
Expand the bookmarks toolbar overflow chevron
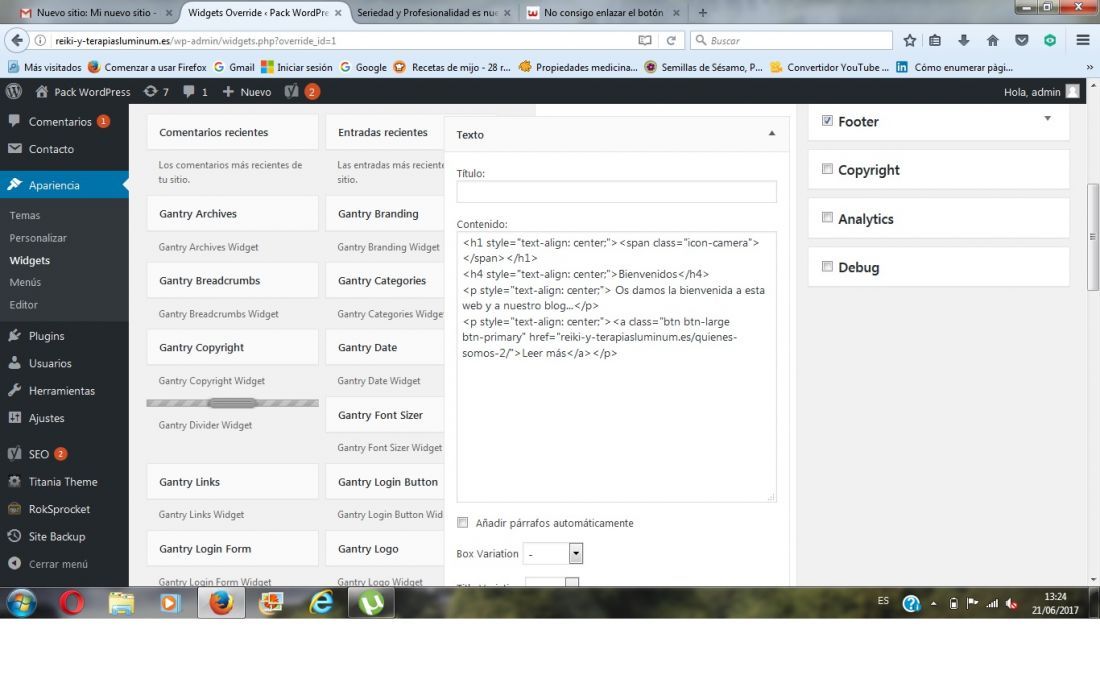1089,67
